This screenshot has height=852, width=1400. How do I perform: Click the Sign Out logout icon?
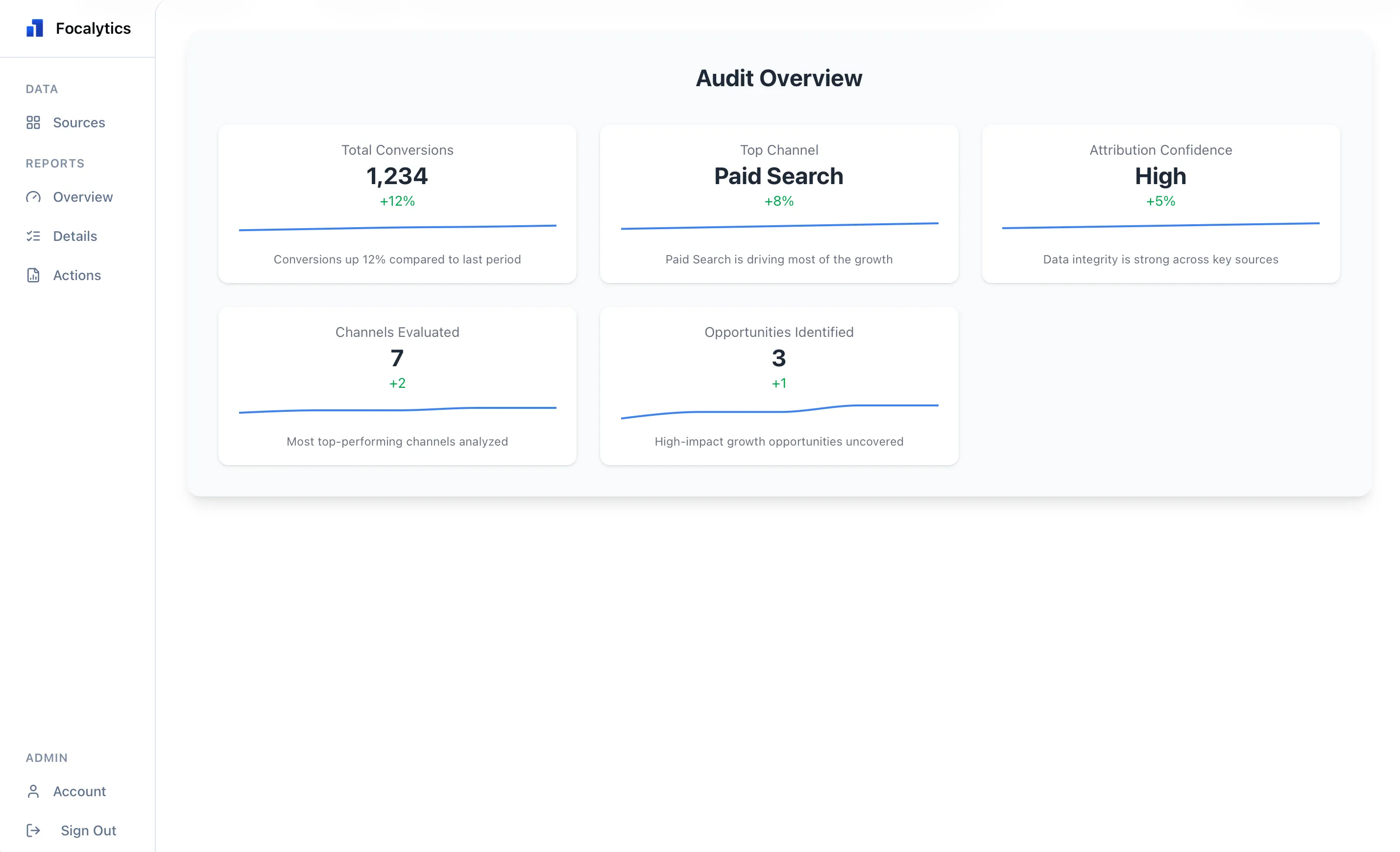pos(34,830)
